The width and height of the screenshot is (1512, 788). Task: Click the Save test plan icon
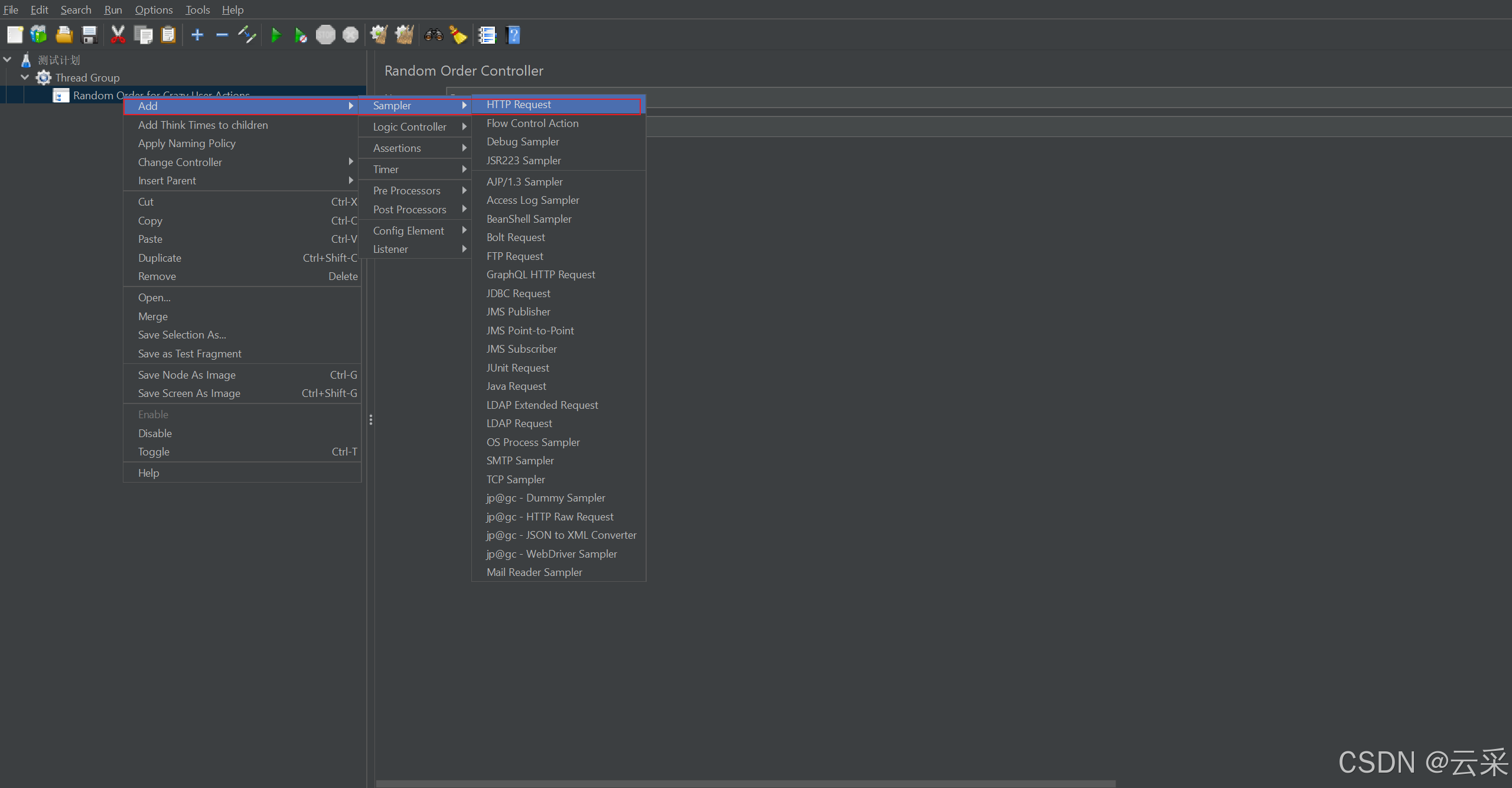coord(88,36)
